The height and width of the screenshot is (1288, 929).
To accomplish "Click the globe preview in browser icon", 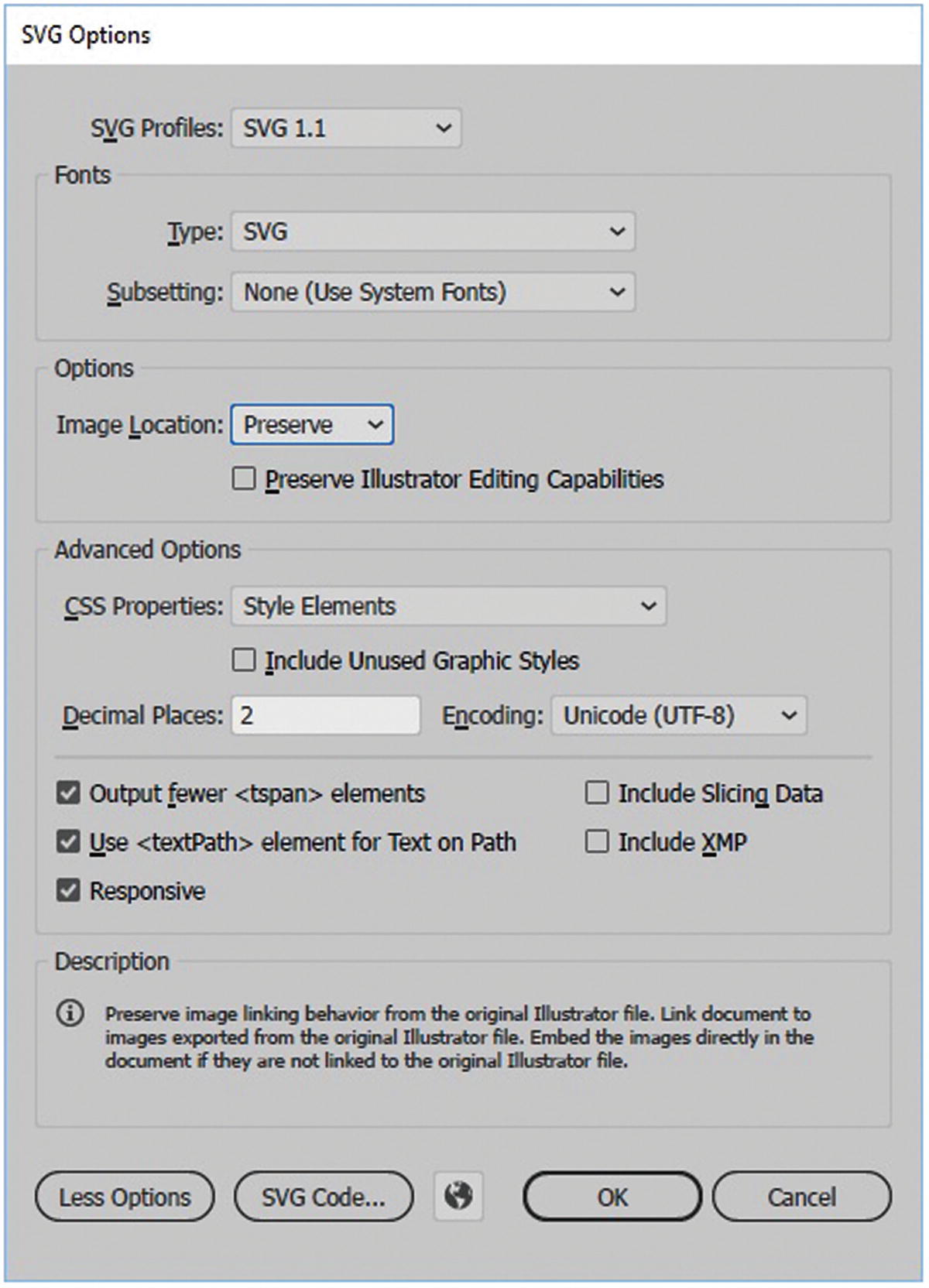I will (x=458, y=1196).
